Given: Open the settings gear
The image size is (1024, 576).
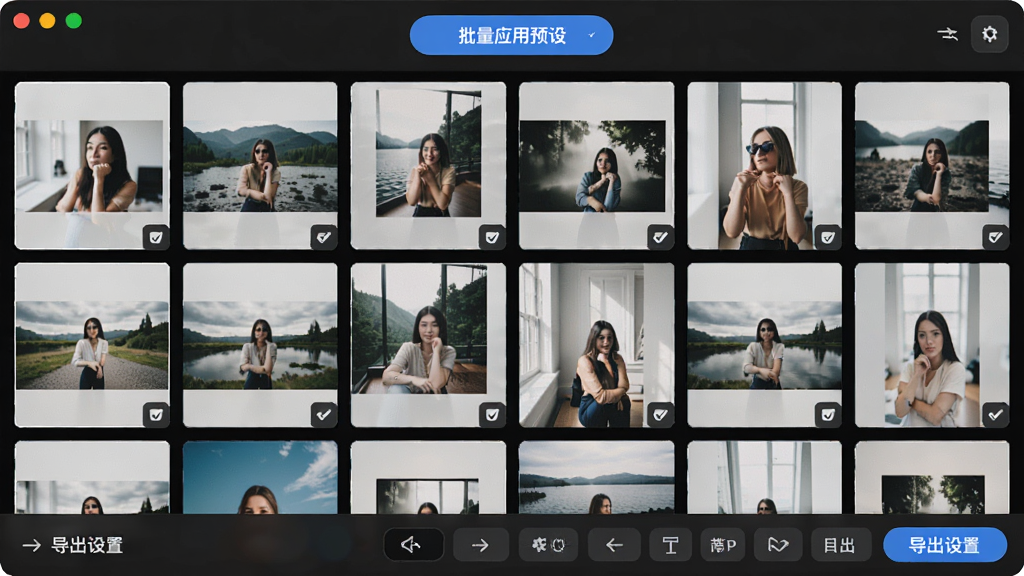Looking at the screenshot, I should (989, 34).
